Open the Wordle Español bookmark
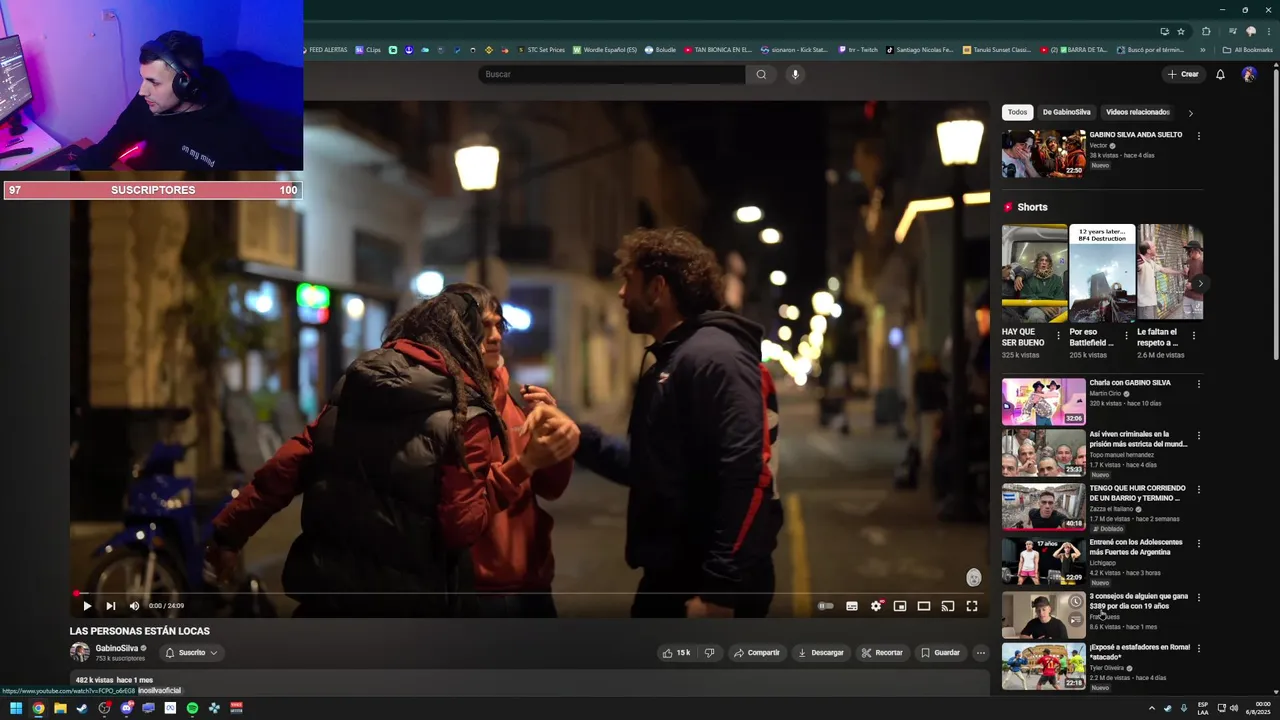 click(x=605, y=50)
